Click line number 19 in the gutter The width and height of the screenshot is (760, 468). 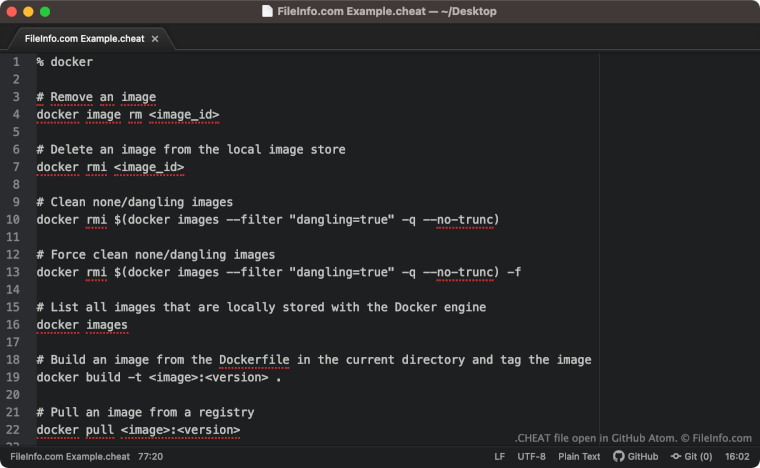(x=13, y=377)
